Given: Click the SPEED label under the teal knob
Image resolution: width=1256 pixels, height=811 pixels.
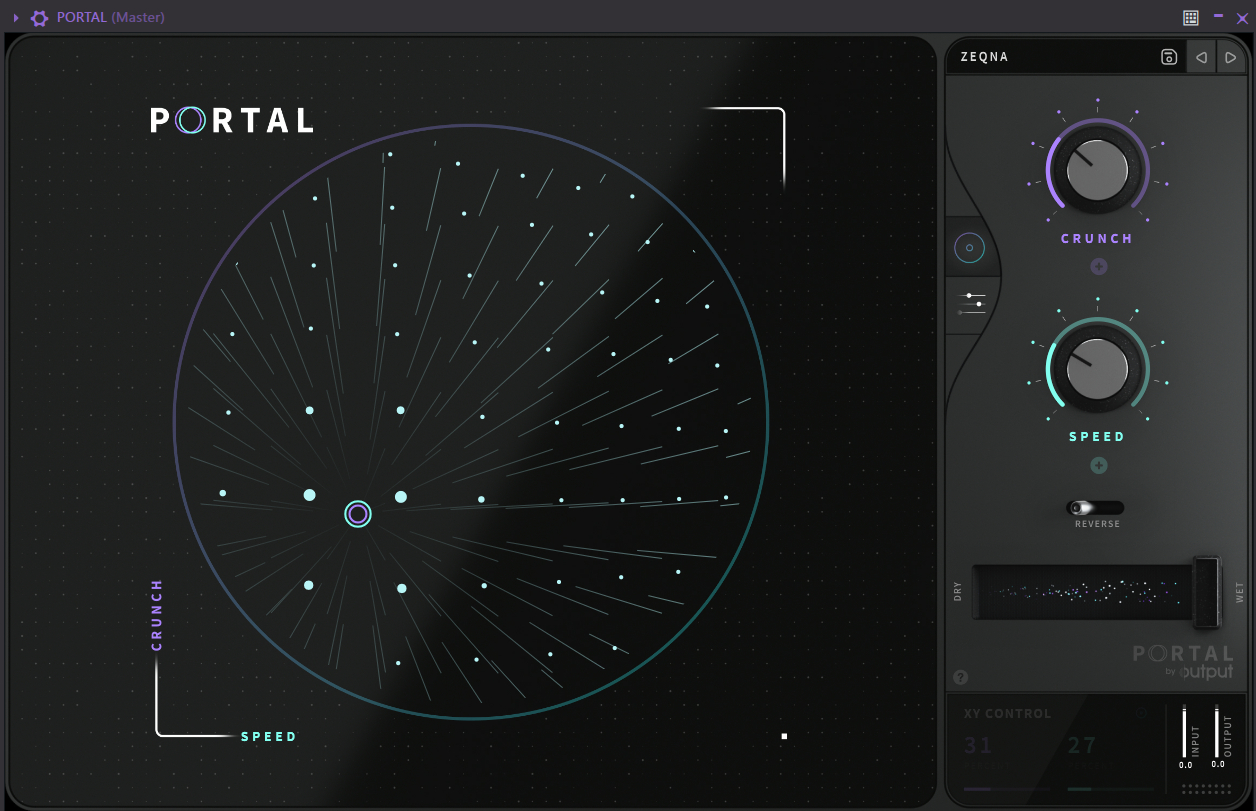Looking at the screenshot, I should (1097, 437).
